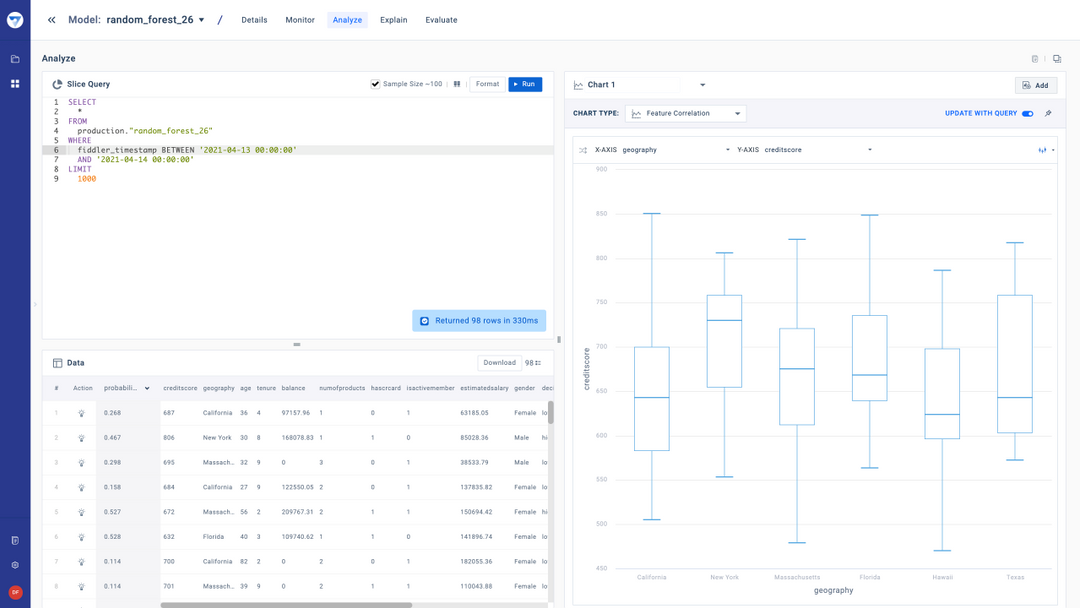Run the slice query
The width and height of the screenshot is (1080, 608).
524,84
